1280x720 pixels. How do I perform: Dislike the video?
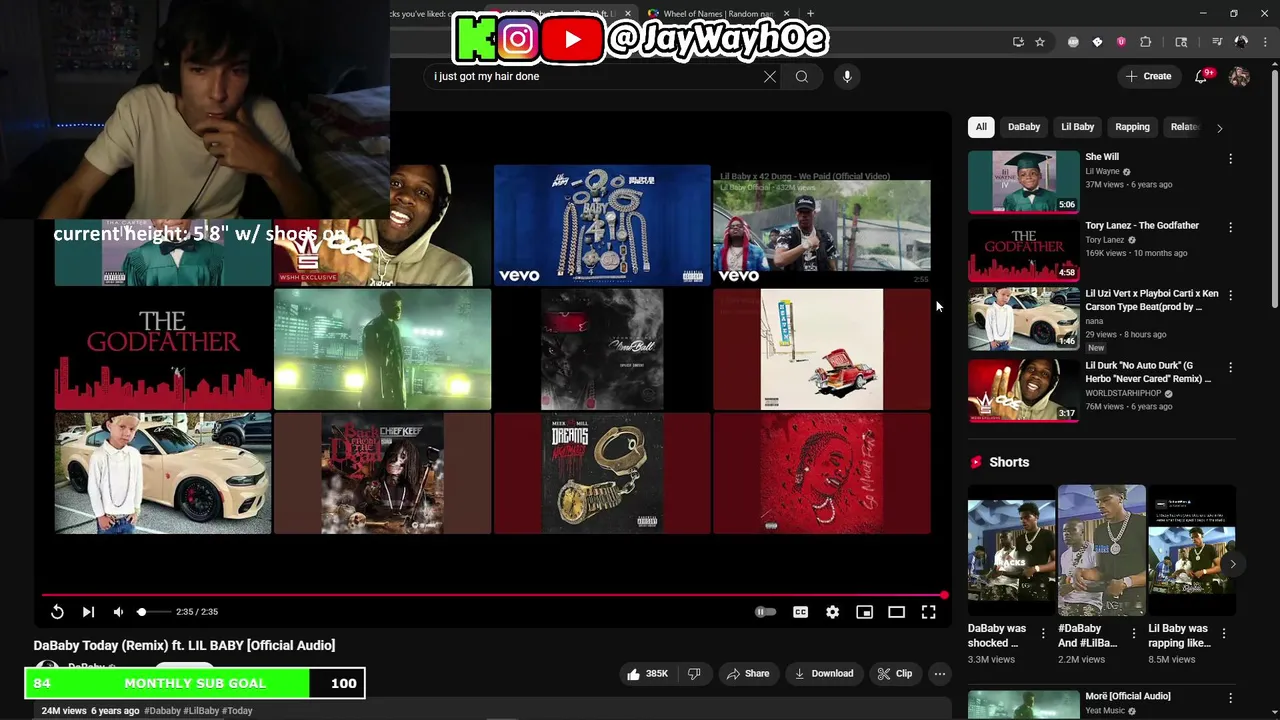(694, 674)
